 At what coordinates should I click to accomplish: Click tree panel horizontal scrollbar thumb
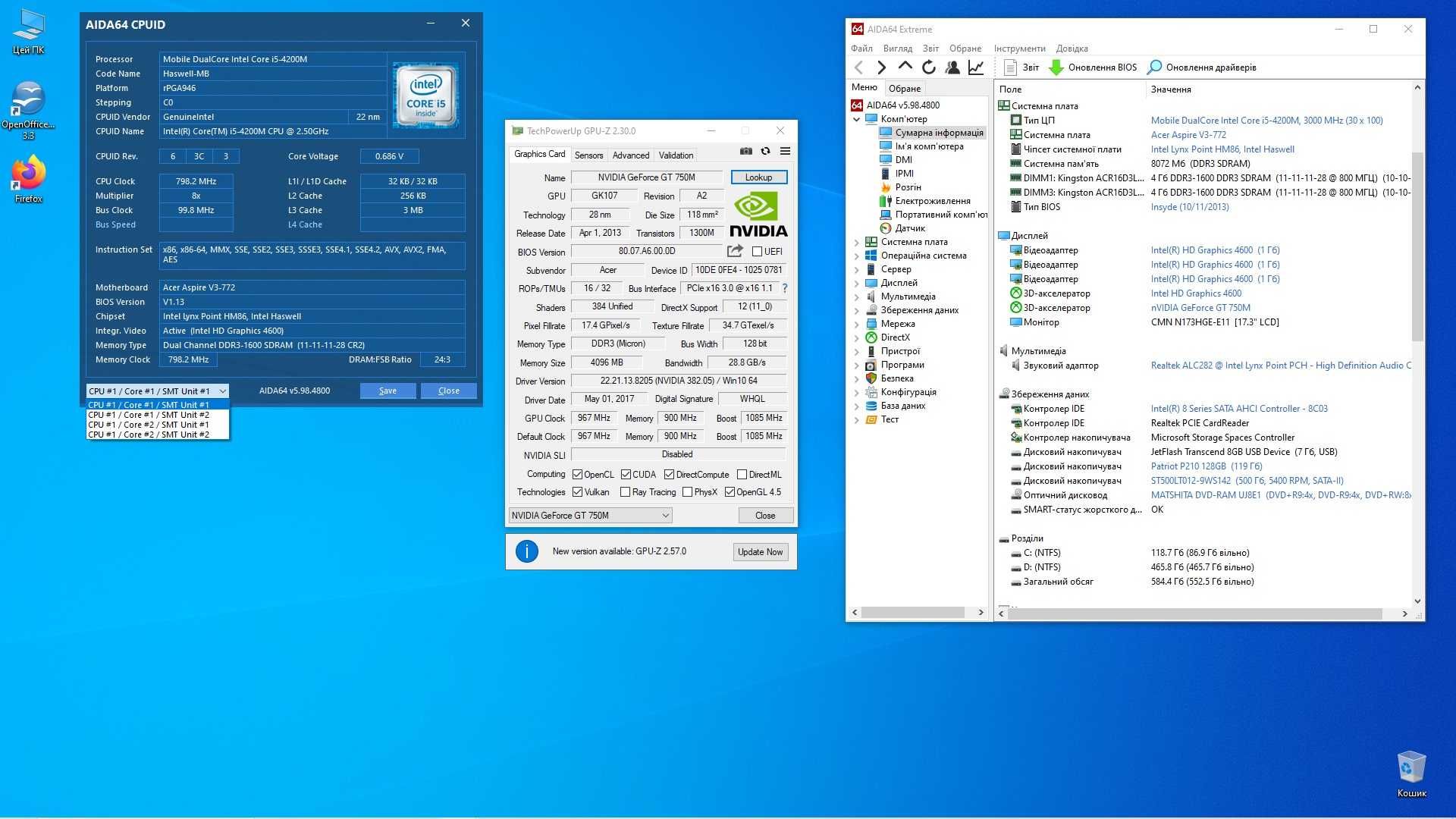pyautogui.click(x=912, y=613)
